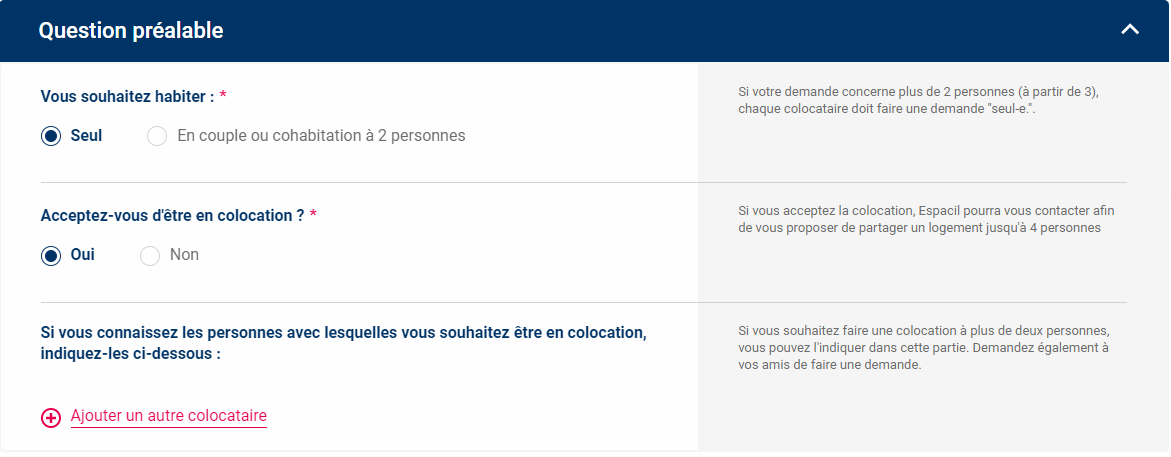1171x457 pixels.
Task: Select the Seul radio button circle
Action: point(51,136)
